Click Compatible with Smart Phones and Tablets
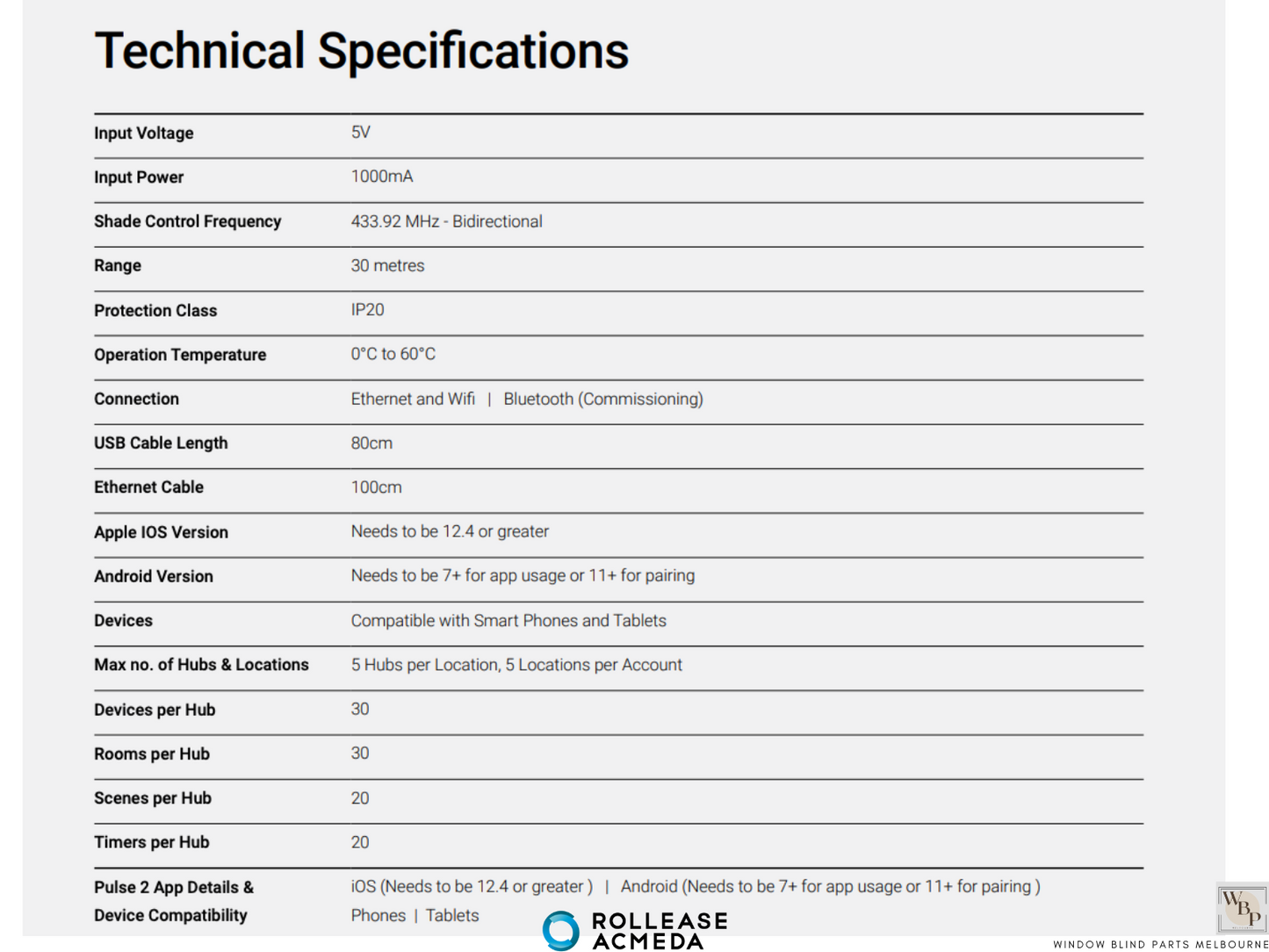This screenshot has height=952, width=1269. (x=508, y=621)
